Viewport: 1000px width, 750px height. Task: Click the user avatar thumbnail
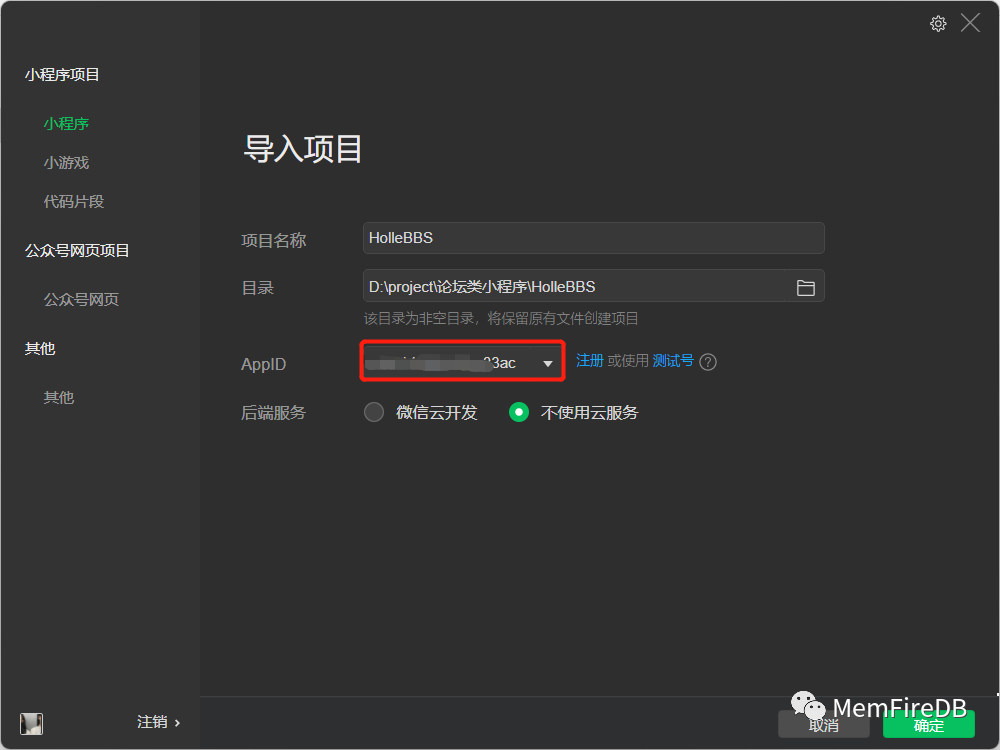pos(31,723)
